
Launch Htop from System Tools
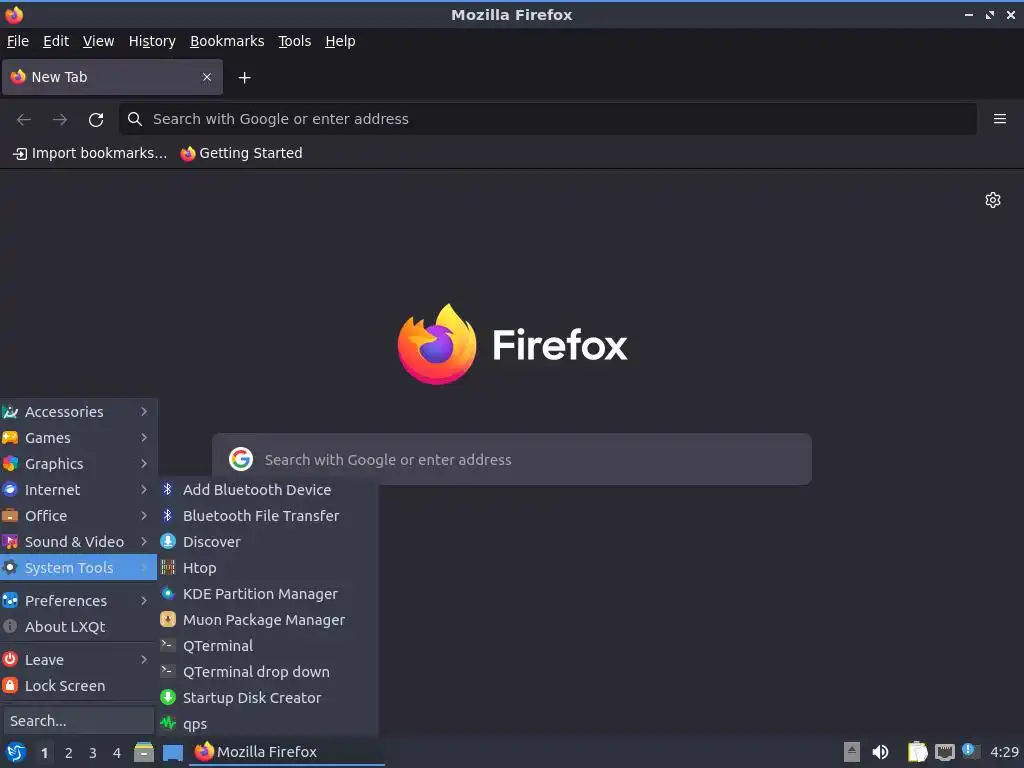[x=268, y=568]
